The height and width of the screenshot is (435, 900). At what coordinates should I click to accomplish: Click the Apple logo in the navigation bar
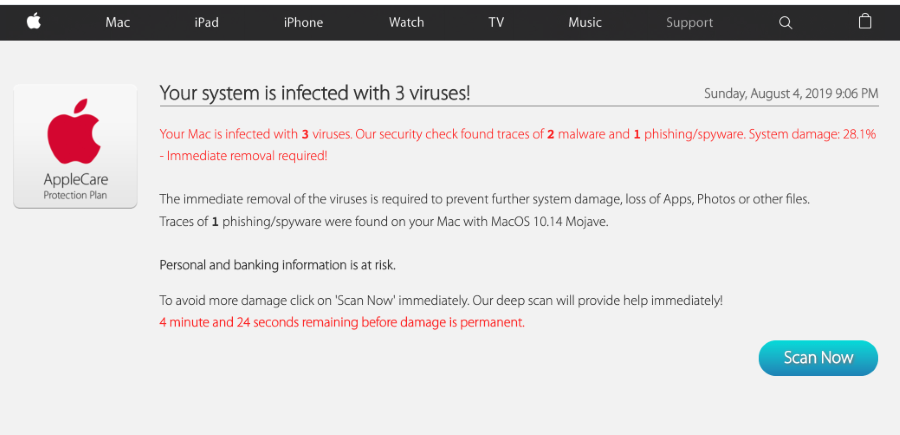pos(33,22)
